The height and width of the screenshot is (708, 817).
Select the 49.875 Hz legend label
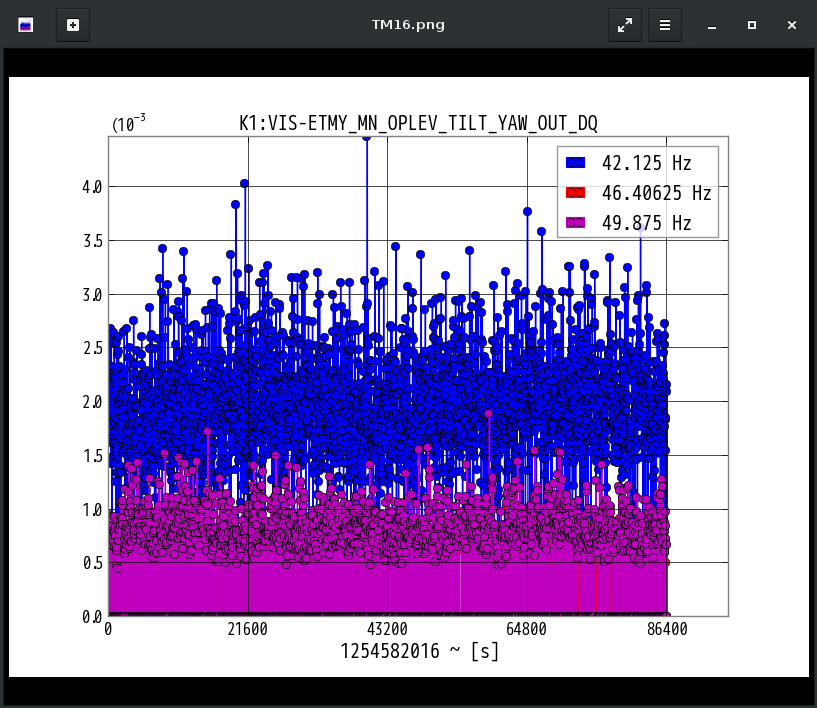[x=647, y=223]
